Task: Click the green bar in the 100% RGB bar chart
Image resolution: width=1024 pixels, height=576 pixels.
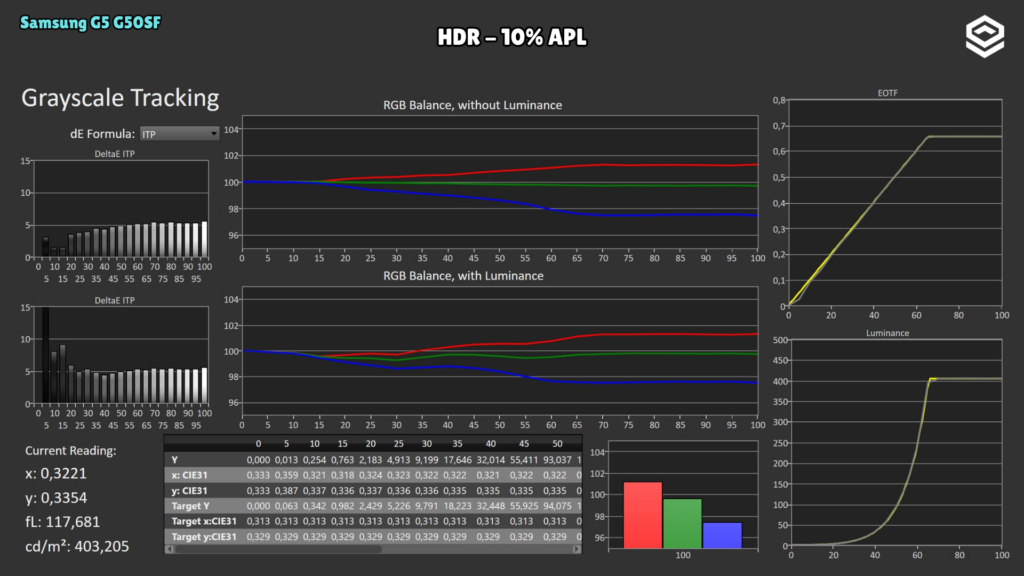Action: pyautogui.click(x=682, y=524)
